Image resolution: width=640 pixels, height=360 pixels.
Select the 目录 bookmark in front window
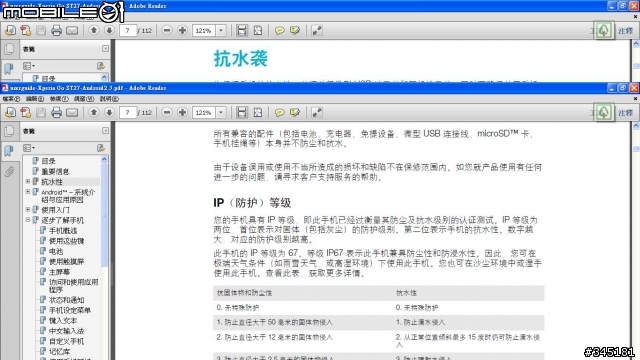pyautogui.click(x=49, y=161)
